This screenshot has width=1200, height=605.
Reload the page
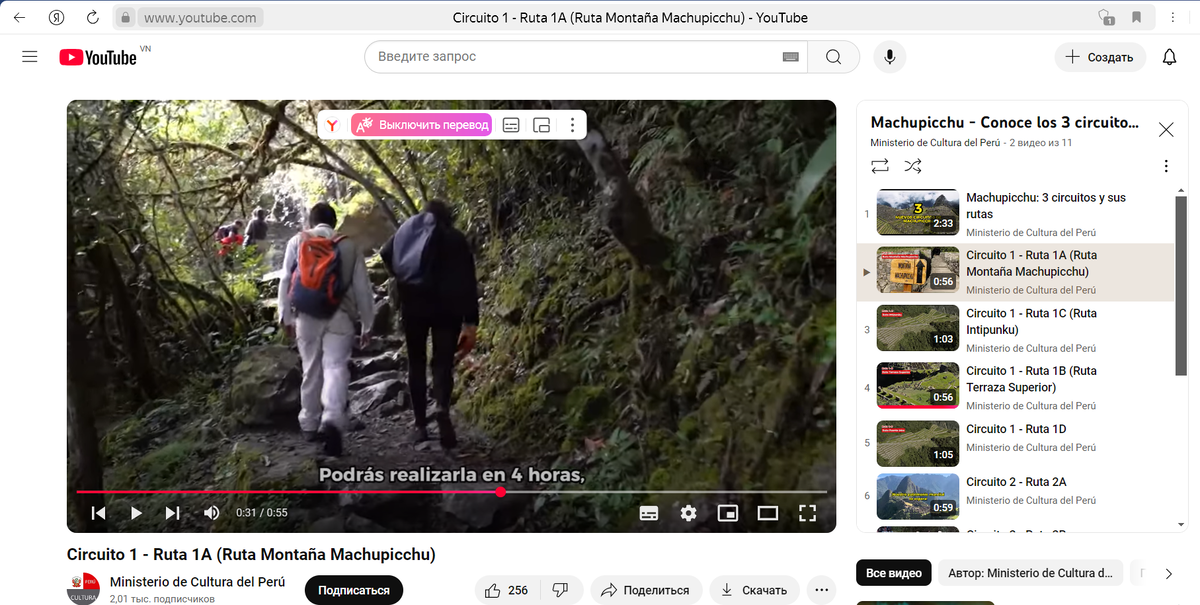[92, 17]
